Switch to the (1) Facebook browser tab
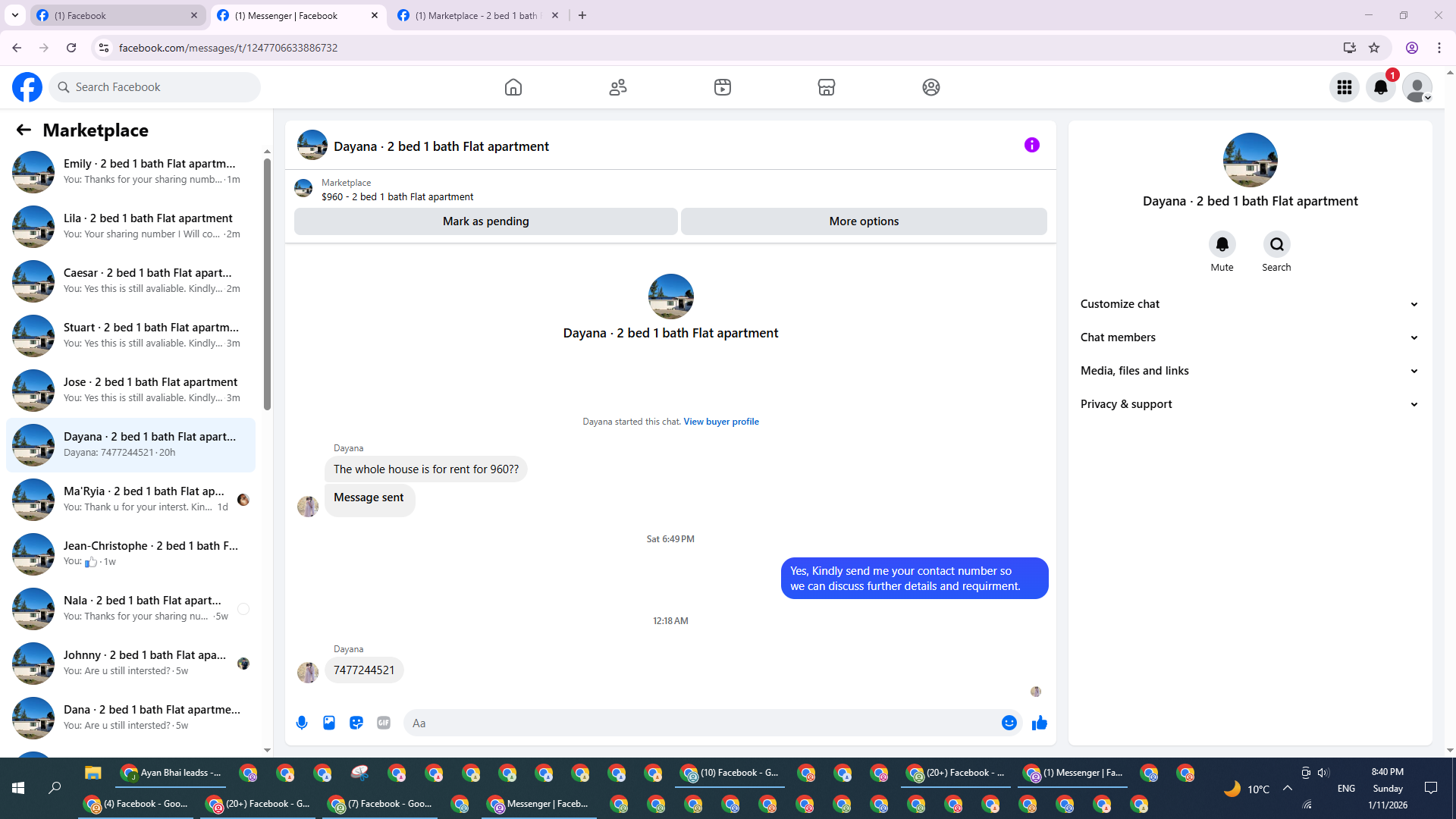1456x819 pixels. click(118, 15)
